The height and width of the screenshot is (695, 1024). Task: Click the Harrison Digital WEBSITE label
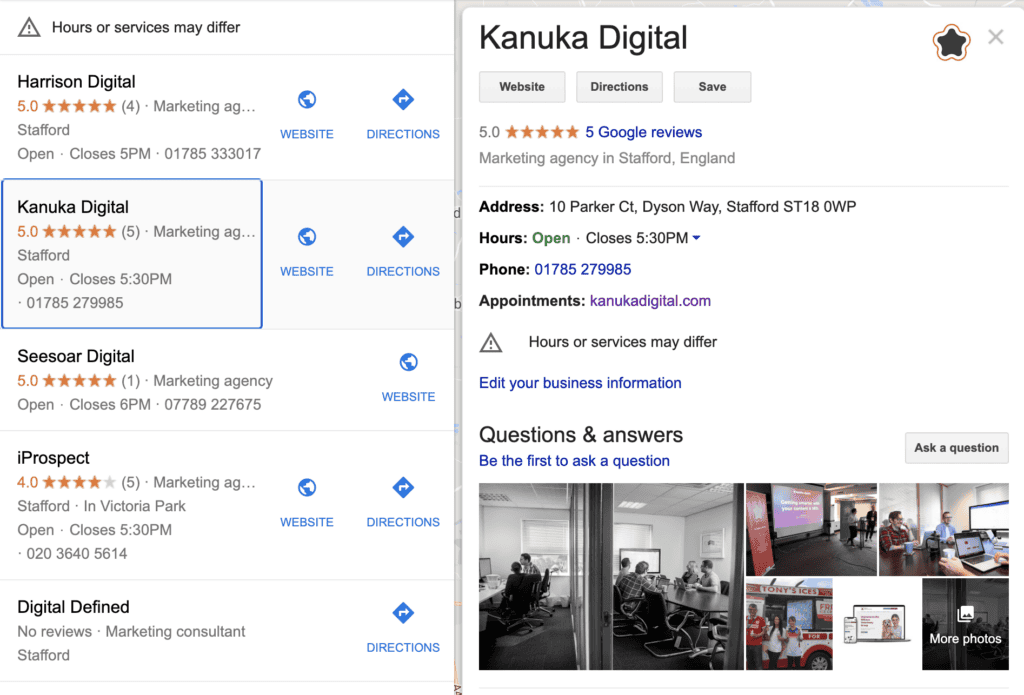pos(307,134)
